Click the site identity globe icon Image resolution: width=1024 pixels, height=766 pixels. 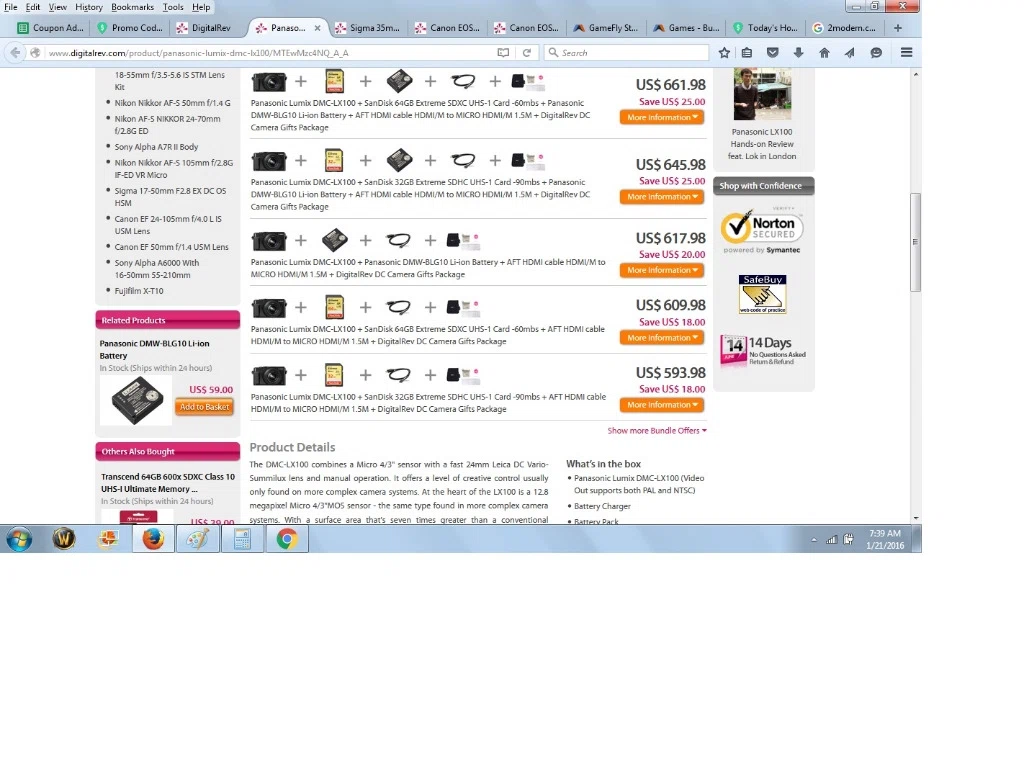pos(35,53)
